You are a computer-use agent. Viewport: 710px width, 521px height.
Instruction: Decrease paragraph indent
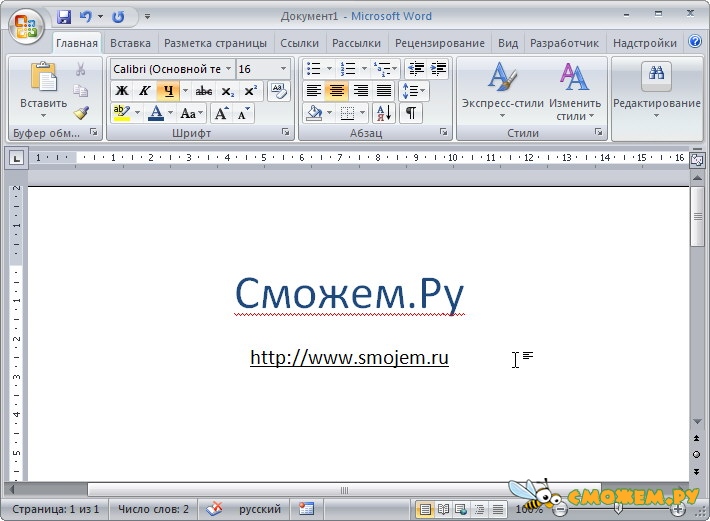(x=416, y=69)
